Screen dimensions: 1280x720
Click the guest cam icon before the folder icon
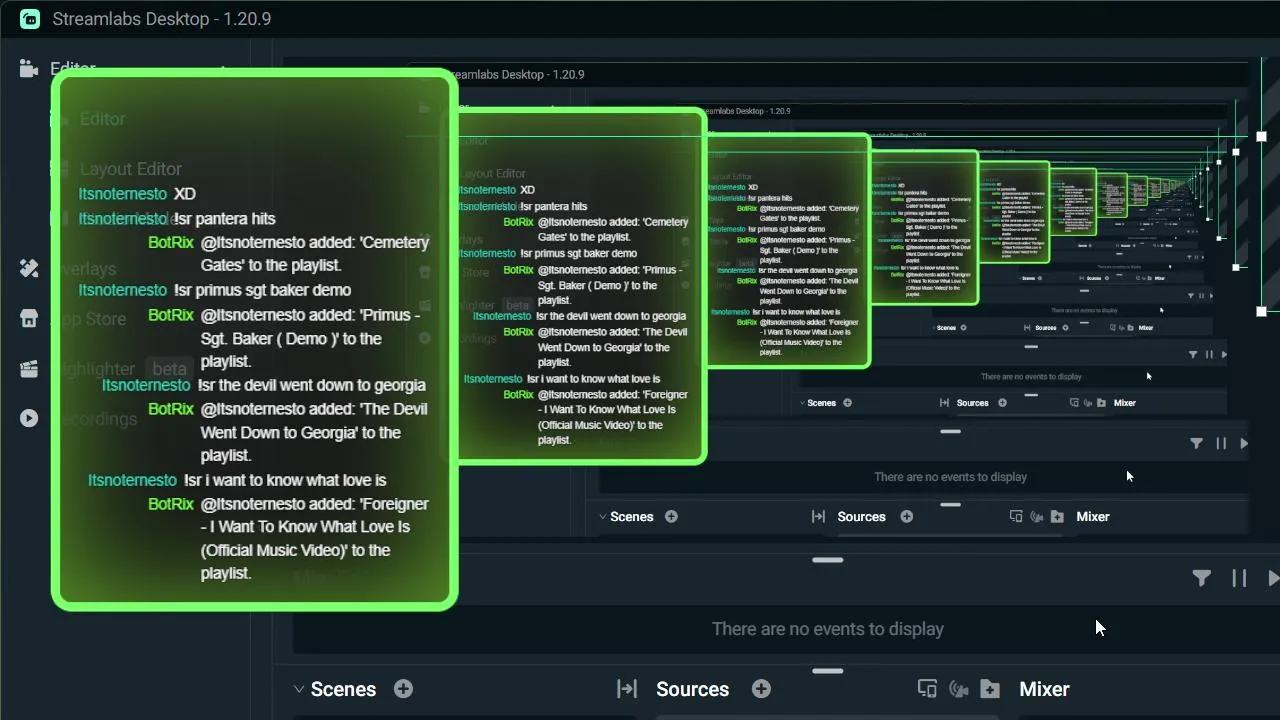[x=959, y=688]
